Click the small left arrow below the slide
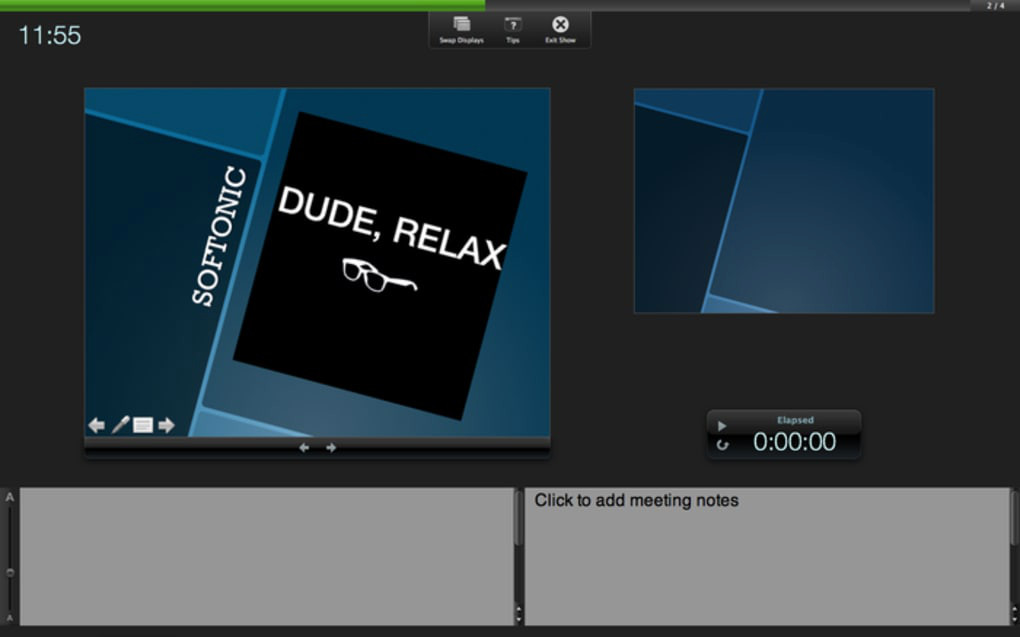This screenshot has width=1020, height=637. (x=304, y=448)
